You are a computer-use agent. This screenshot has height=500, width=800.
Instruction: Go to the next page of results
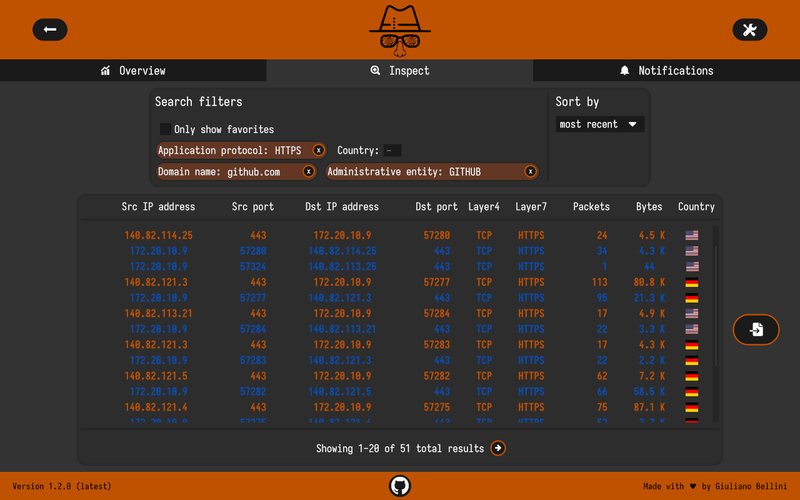point(498,448)
